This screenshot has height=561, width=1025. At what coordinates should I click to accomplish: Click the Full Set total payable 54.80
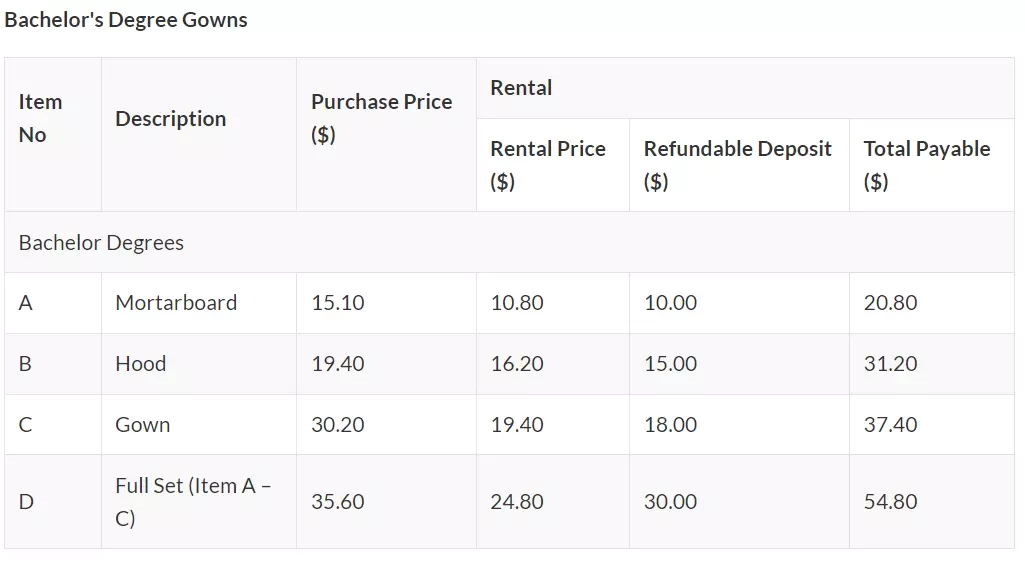891,502
